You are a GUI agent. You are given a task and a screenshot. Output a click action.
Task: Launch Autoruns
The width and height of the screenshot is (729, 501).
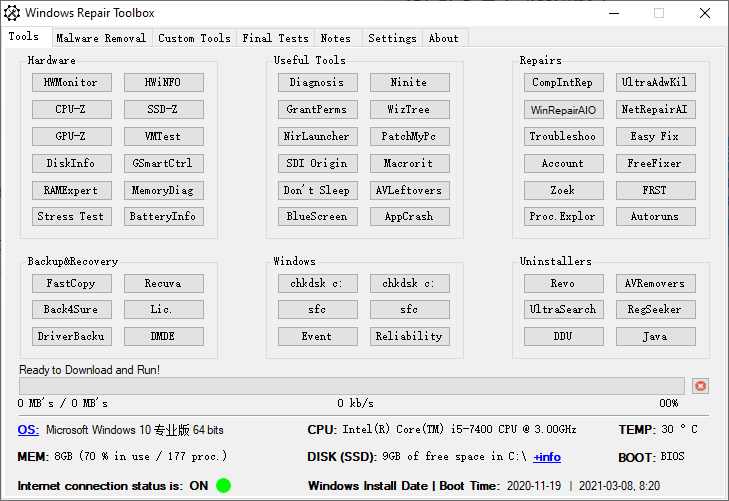tap(656, 216)
